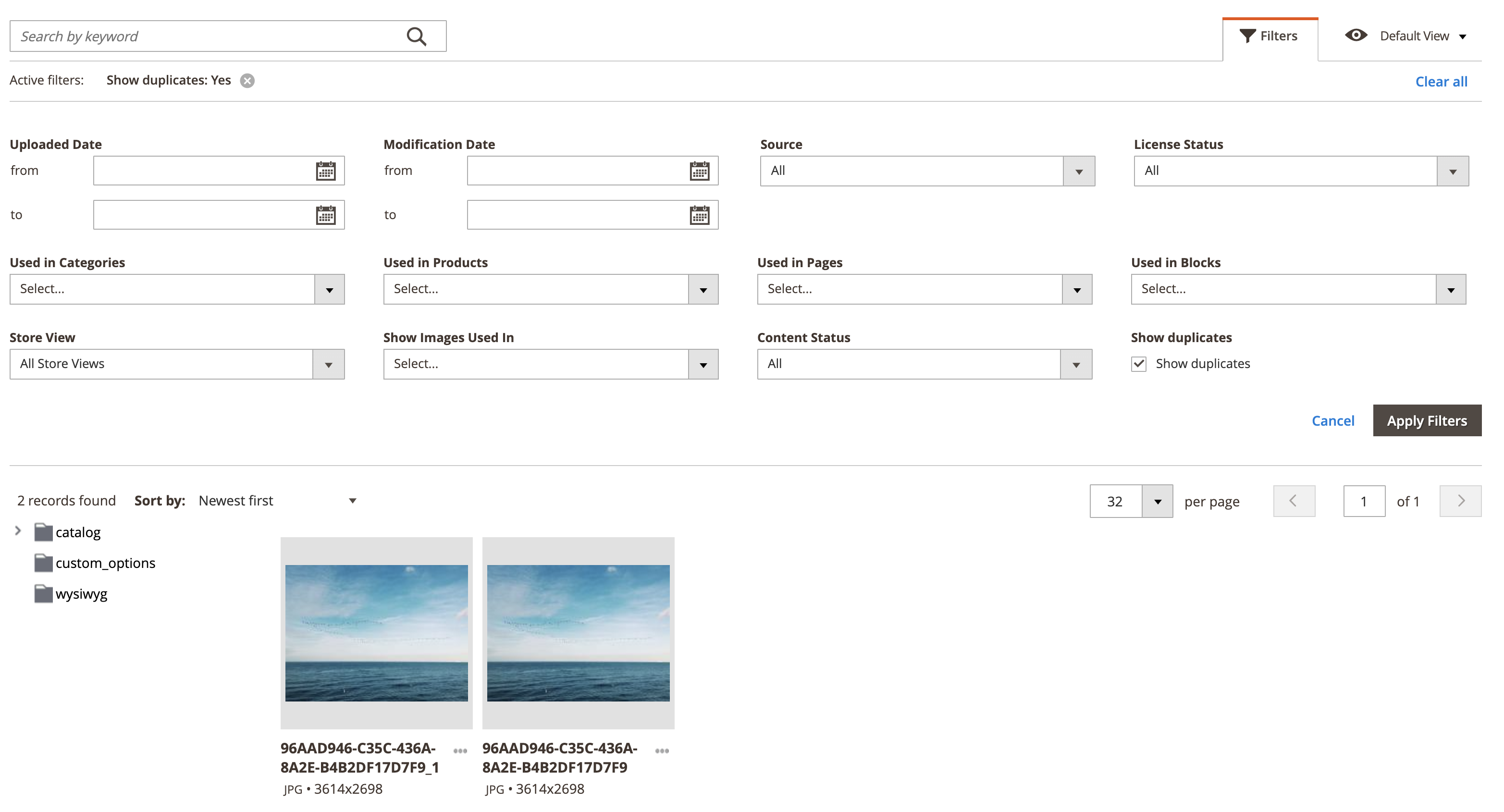Image resolution: width=1504 pixels, height=812 pixels.
Task: Open the per page count dropdown arrow
Action: coord(1157,502)
